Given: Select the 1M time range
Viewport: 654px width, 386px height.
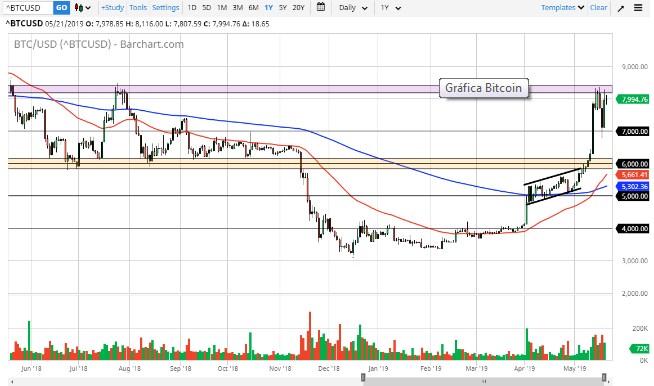Looking at the screenshot, I should [222, 8].
